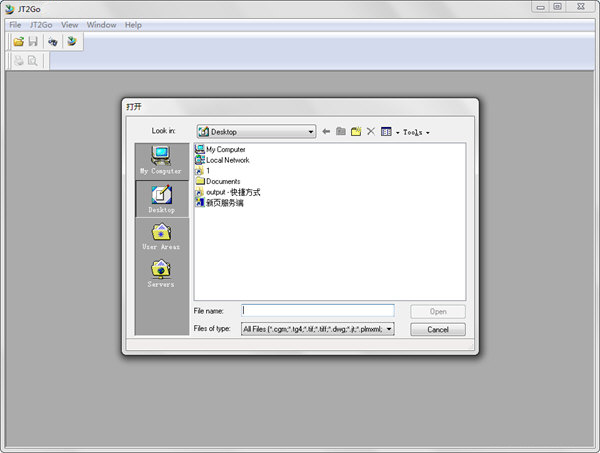The width and height of the screenshot is (600, 453).
Task: Open the Files of type dropdown
Action: [389, 329]
